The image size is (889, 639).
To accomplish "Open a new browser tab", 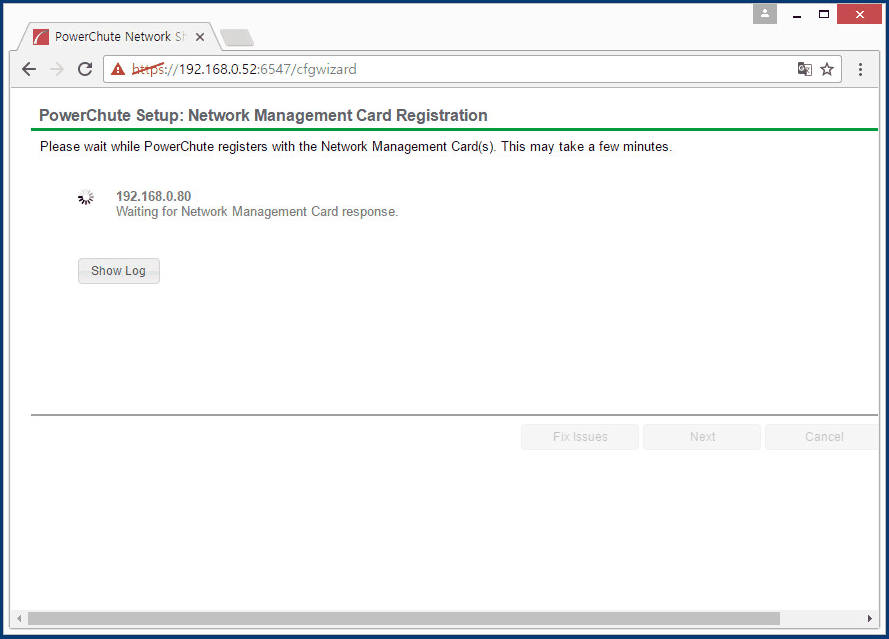I will (237, 37).
